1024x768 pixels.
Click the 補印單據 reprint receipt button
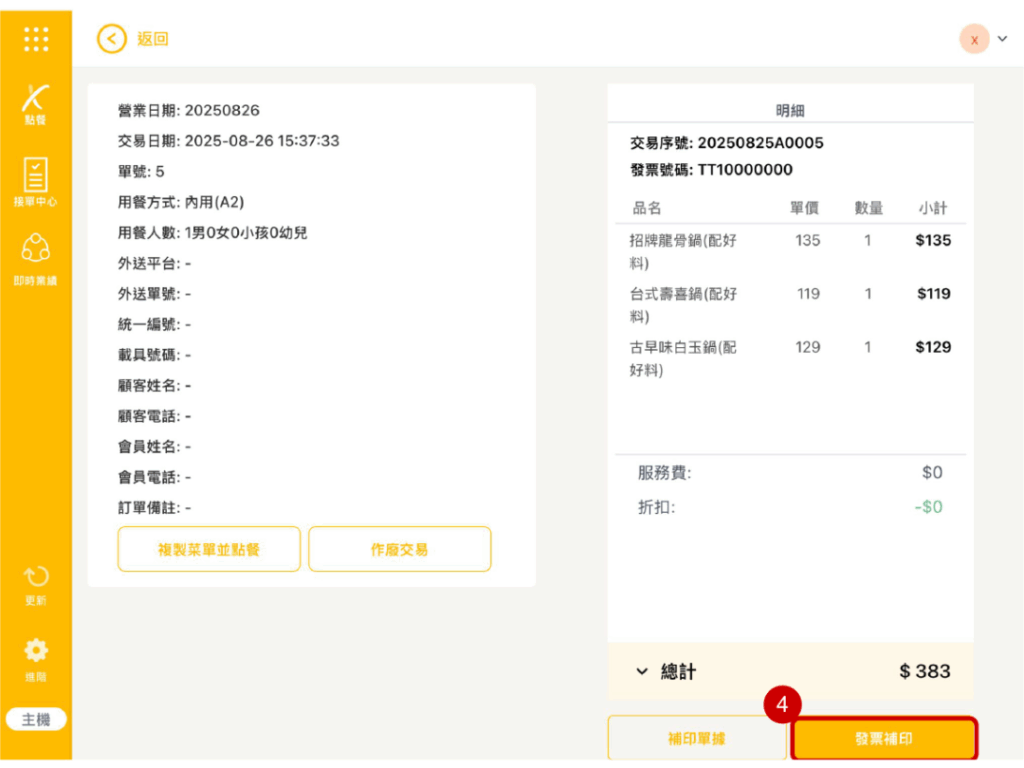tap(697, 739)
